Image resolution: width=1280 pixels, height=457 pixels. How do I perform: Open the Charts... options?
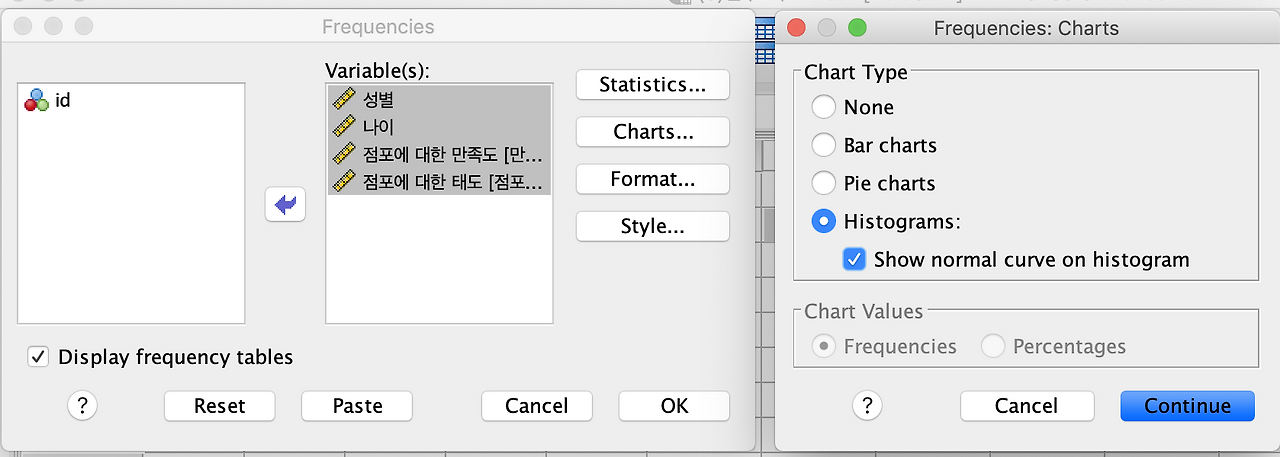coord(652,132)
